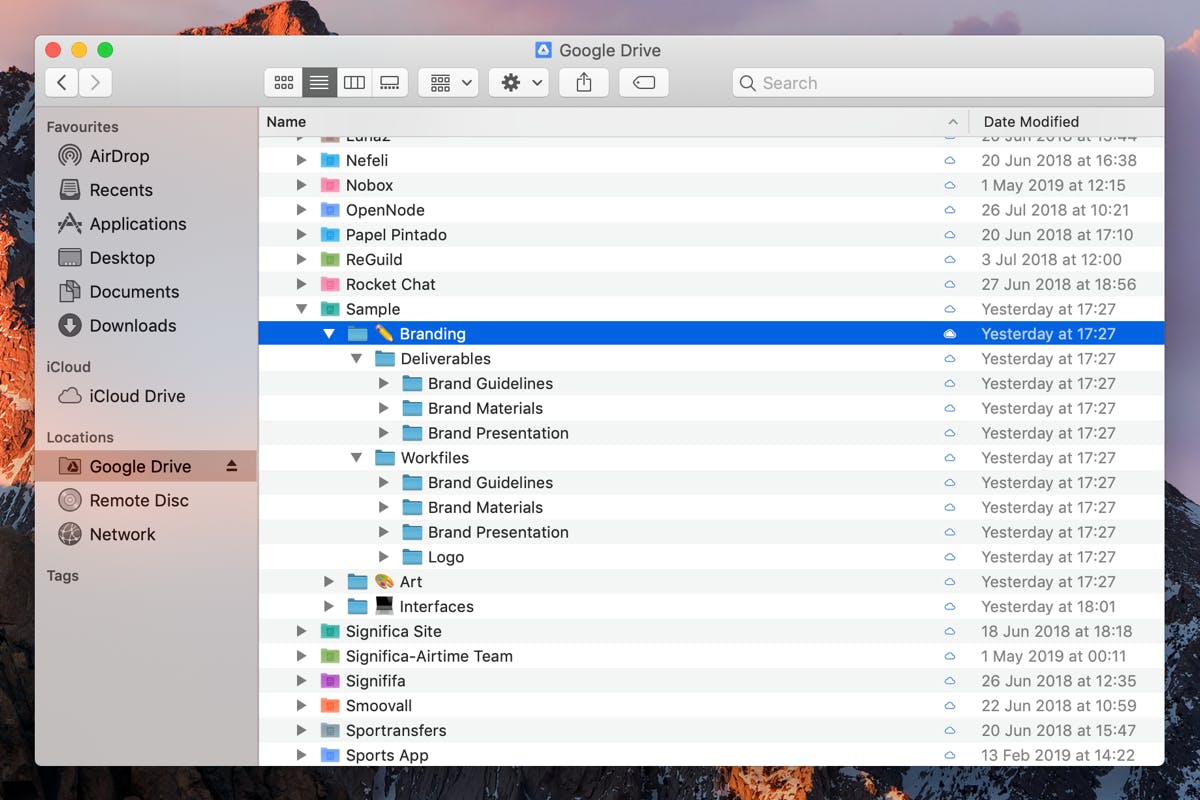1200x800 pixels.
Task: Click the Workfiles folder icon
Action: pyautogui.click(x=385, y=458)
